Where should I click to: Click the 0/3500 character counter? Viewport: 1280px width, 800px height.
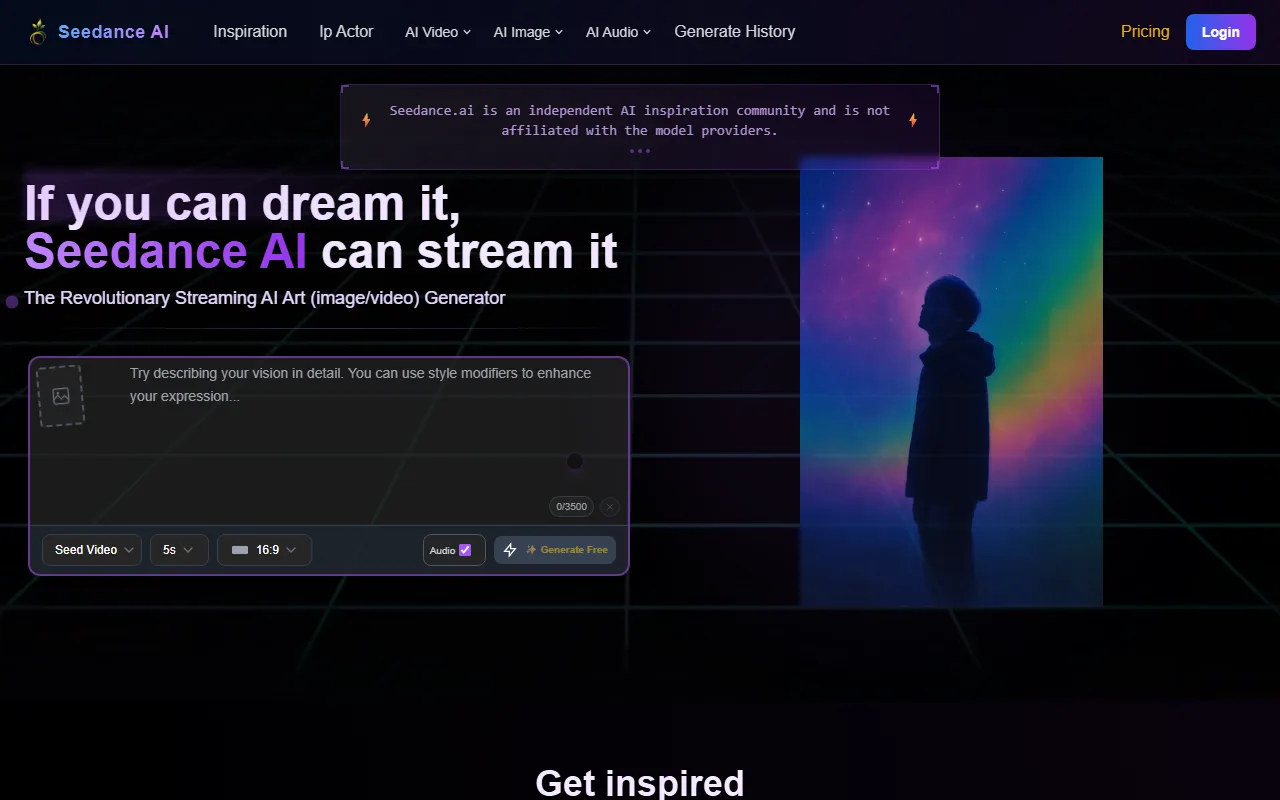[x=572, y=507]
